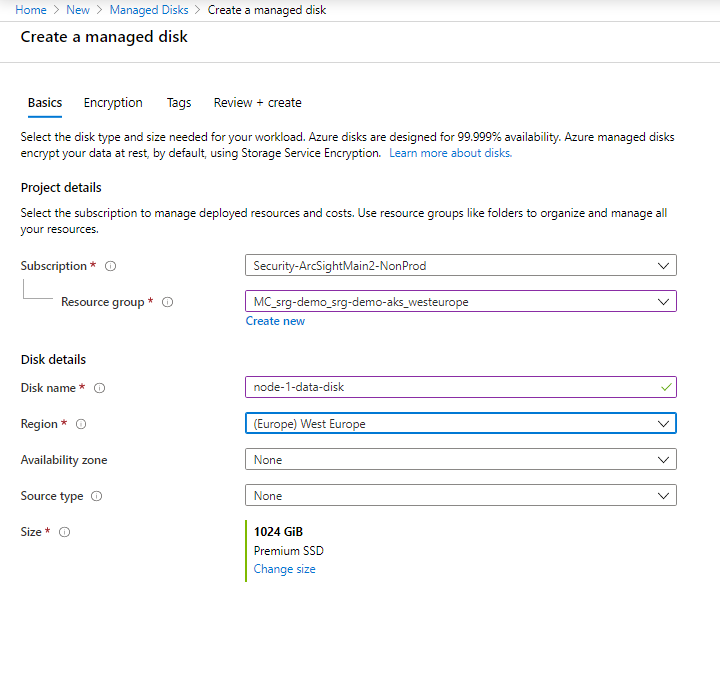This screenshot has width=720, height=682.
Task: Expand the Availability zone dropdown
Action: (x=460, y=460)
